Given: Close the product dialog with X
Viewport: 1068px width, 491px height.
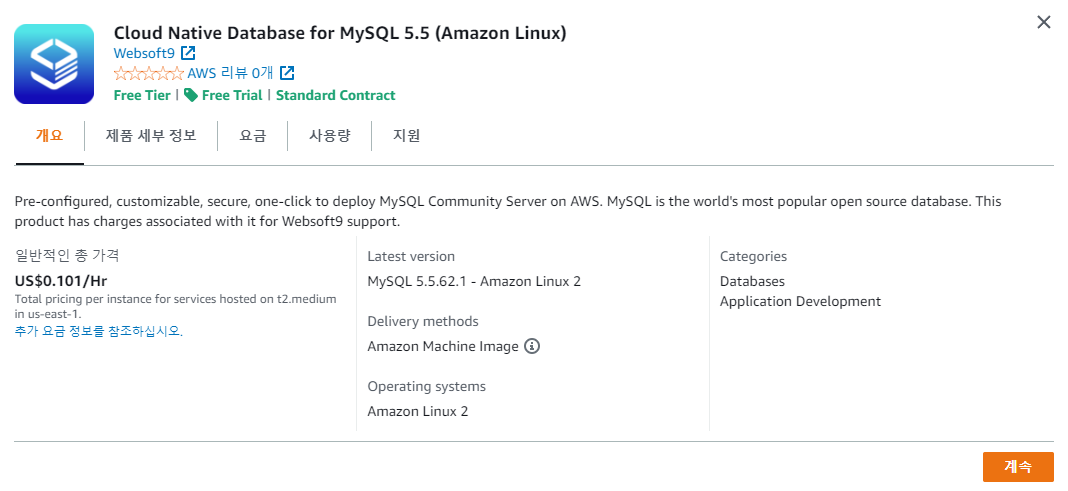Looking at the screenshot, I should [1043, 22].
